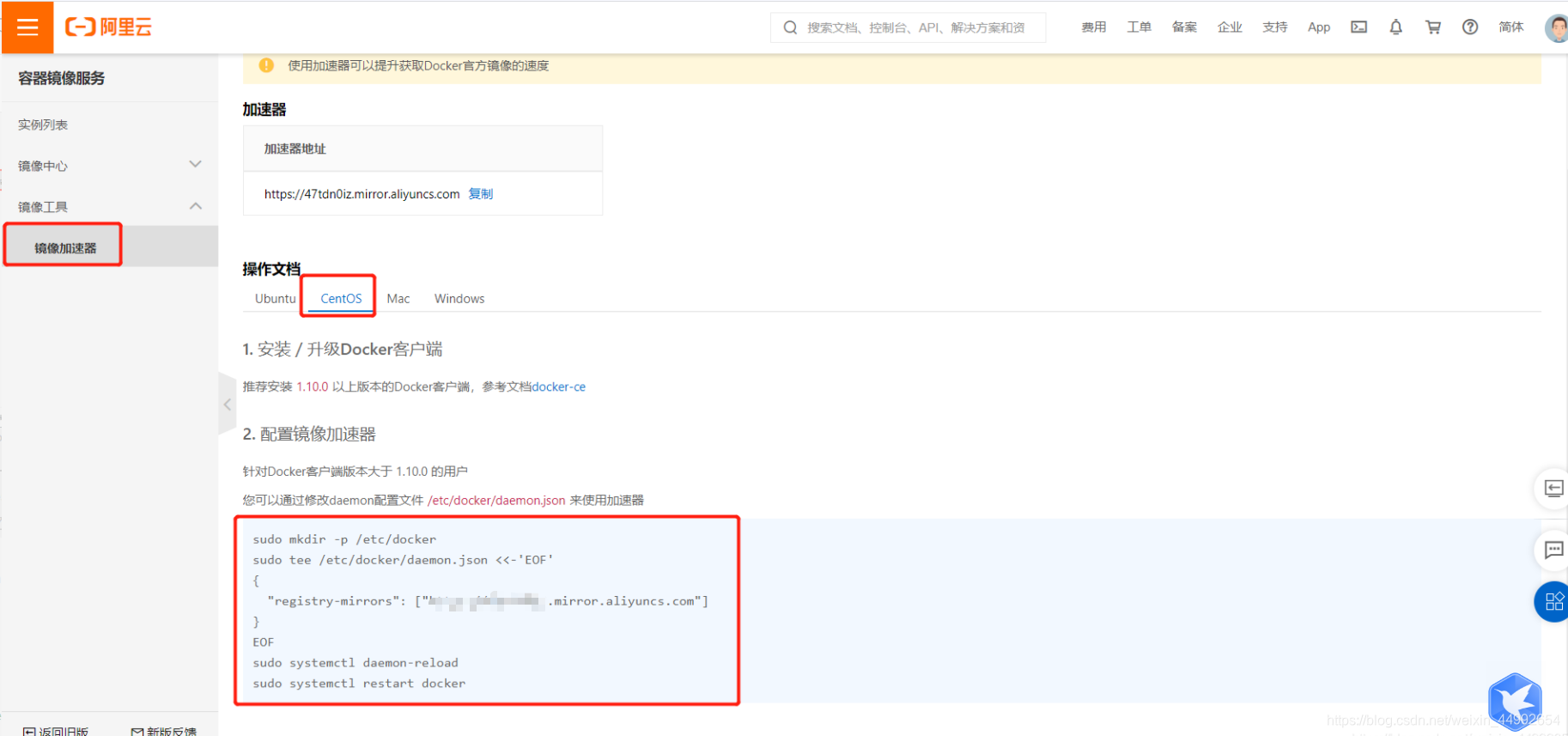Screen dimensions: 1568x736
Task: Click the Alibaba Cloud logo
Action: (x=108, y=27)
